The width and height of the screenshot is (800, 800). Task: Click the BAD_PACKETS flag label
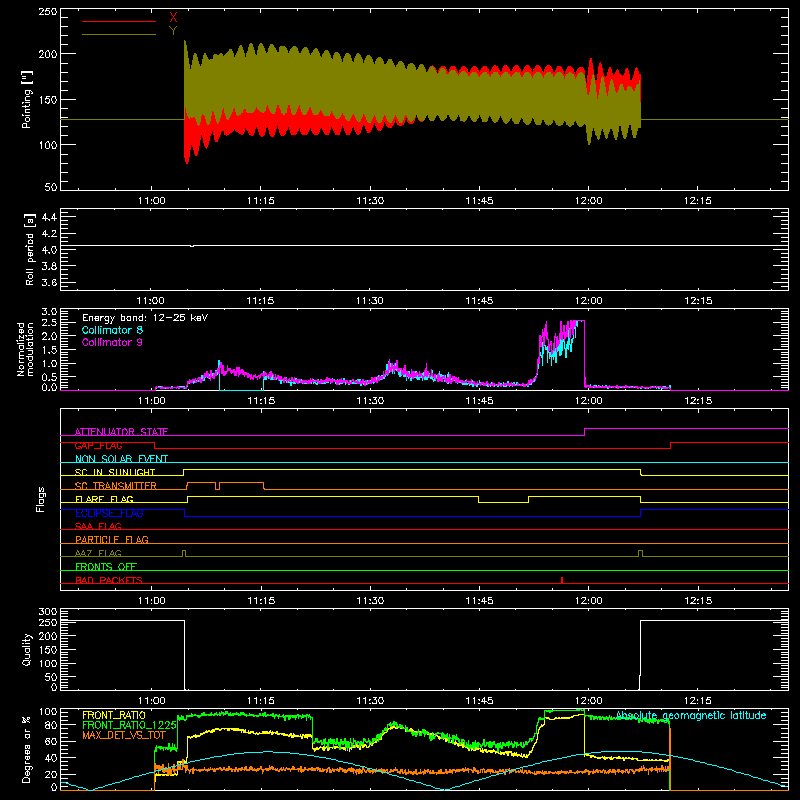click(109, 580)
